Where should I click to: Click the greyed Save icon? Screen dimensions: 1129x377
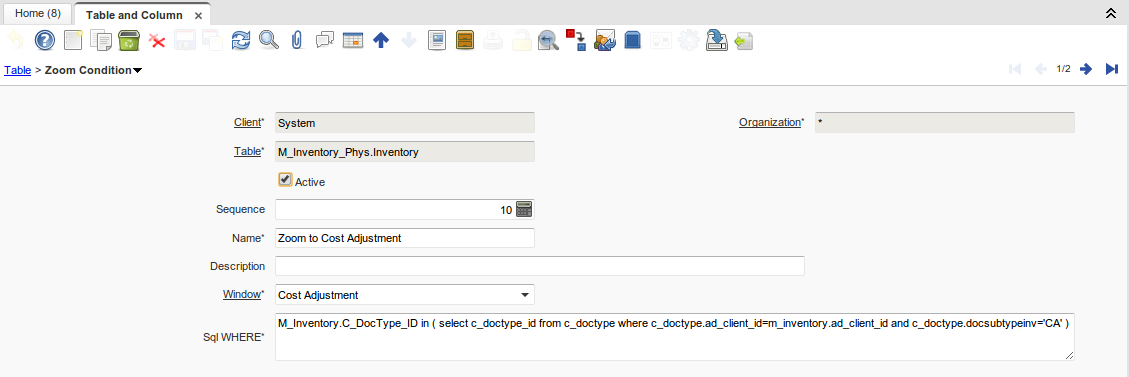pyautogui.click(x=185, y=40)
